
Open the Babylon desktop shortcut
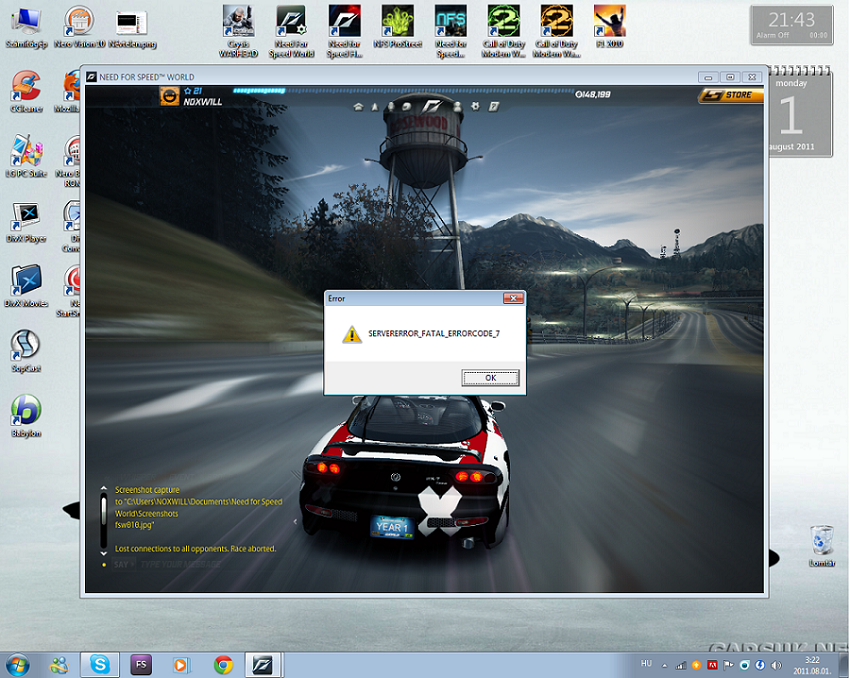[x=27, y=416]
